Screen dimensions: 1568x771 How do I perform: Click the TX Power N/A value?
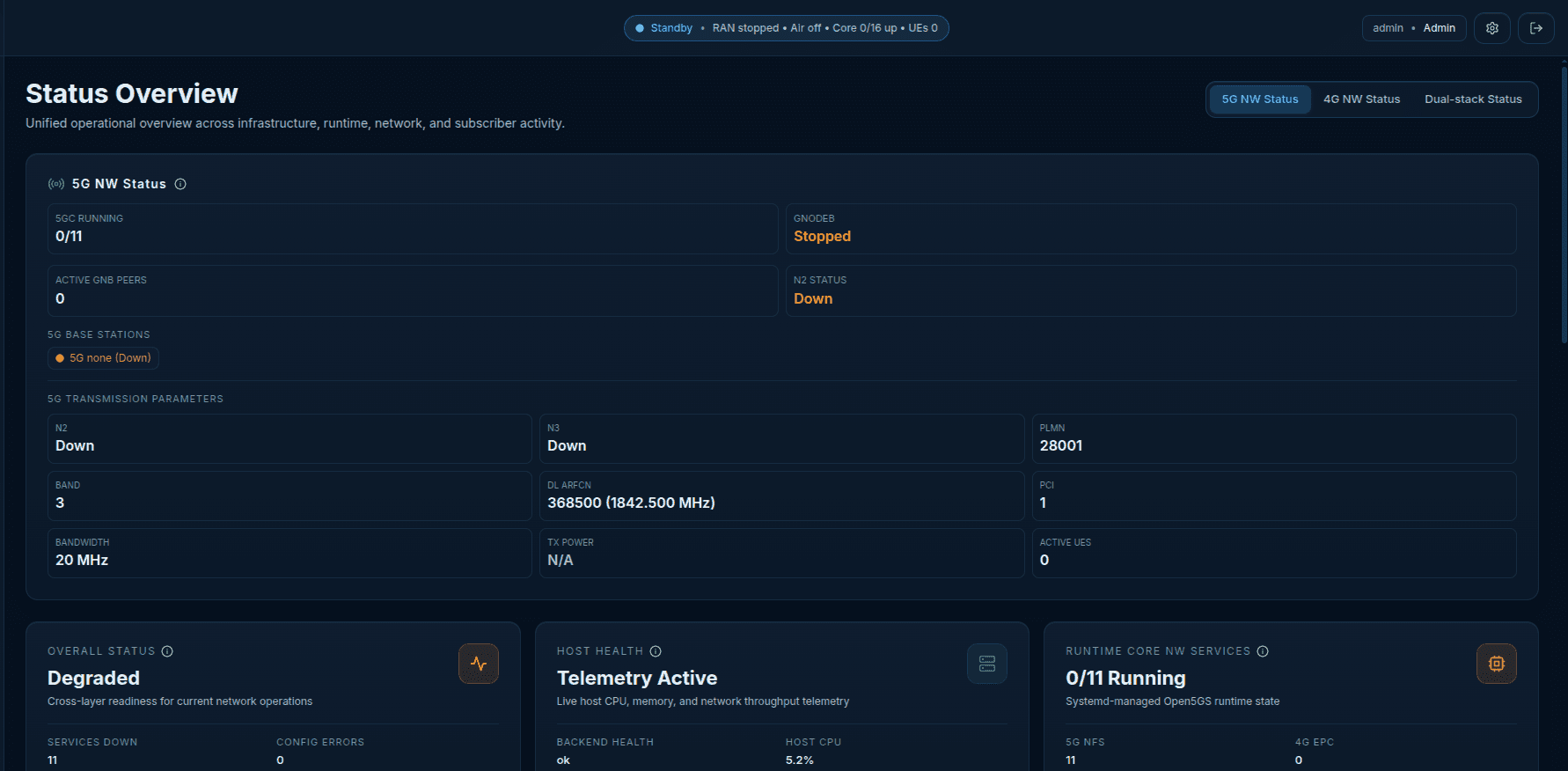[561, 561]
